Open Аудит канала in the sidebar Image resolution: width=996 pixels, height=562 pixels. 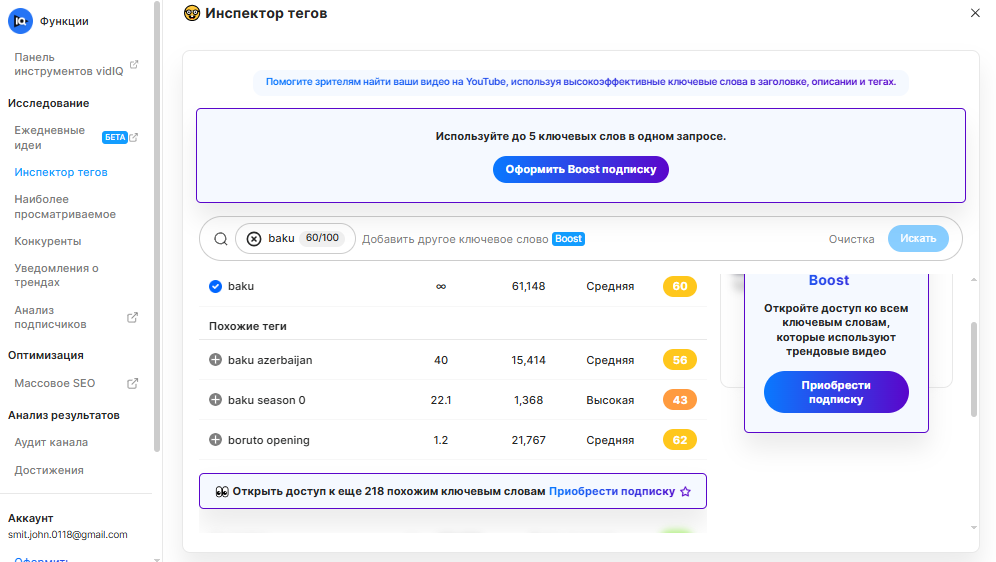coord(51,442)
